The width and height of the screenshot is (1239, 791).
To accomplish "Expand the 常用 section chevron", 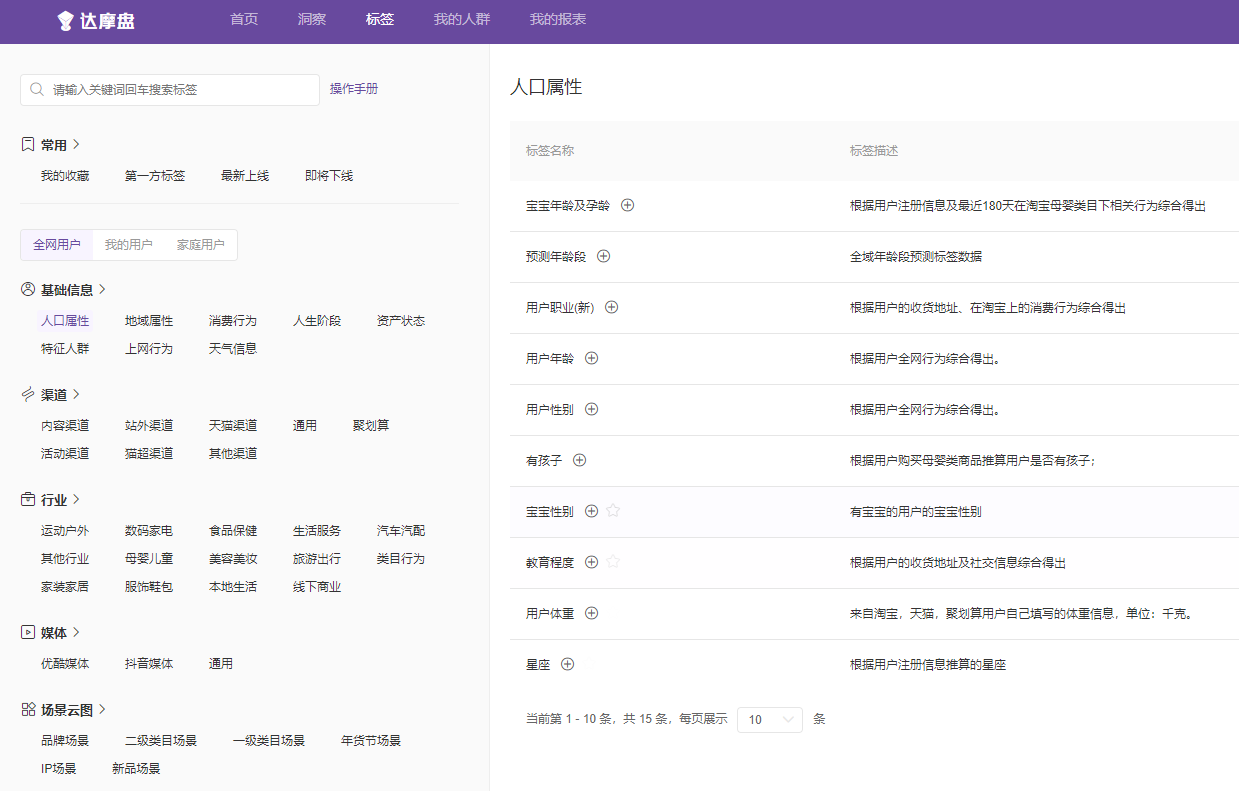I will pyautogui.click(x=77, y=145).
